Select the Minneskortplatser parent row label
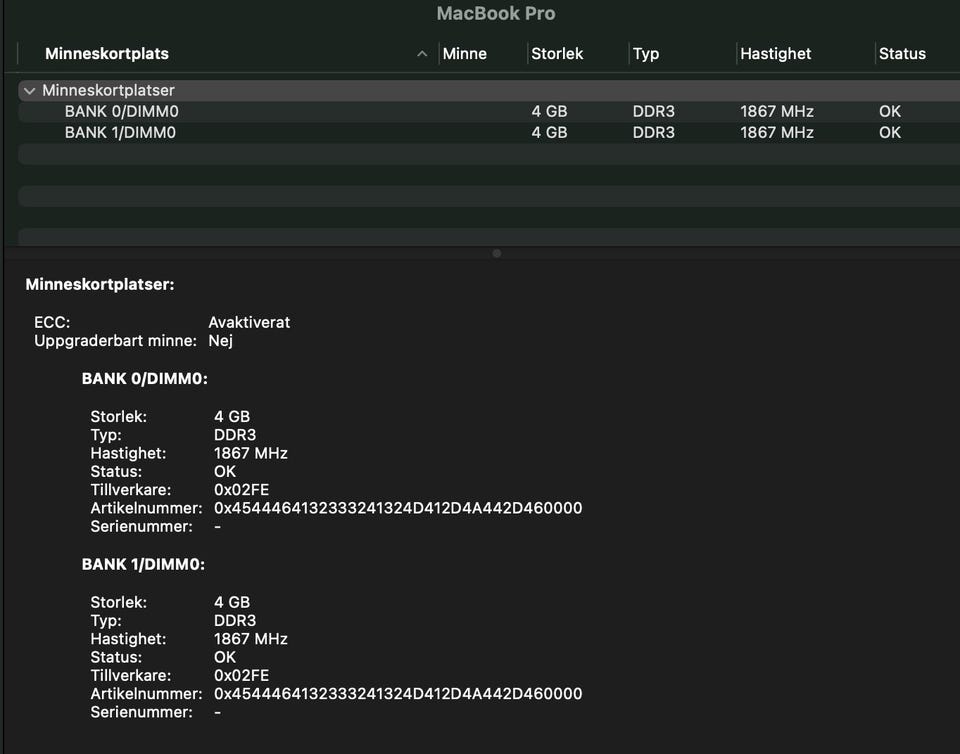Viewport: 960px width, 754px height. (108, 91)
